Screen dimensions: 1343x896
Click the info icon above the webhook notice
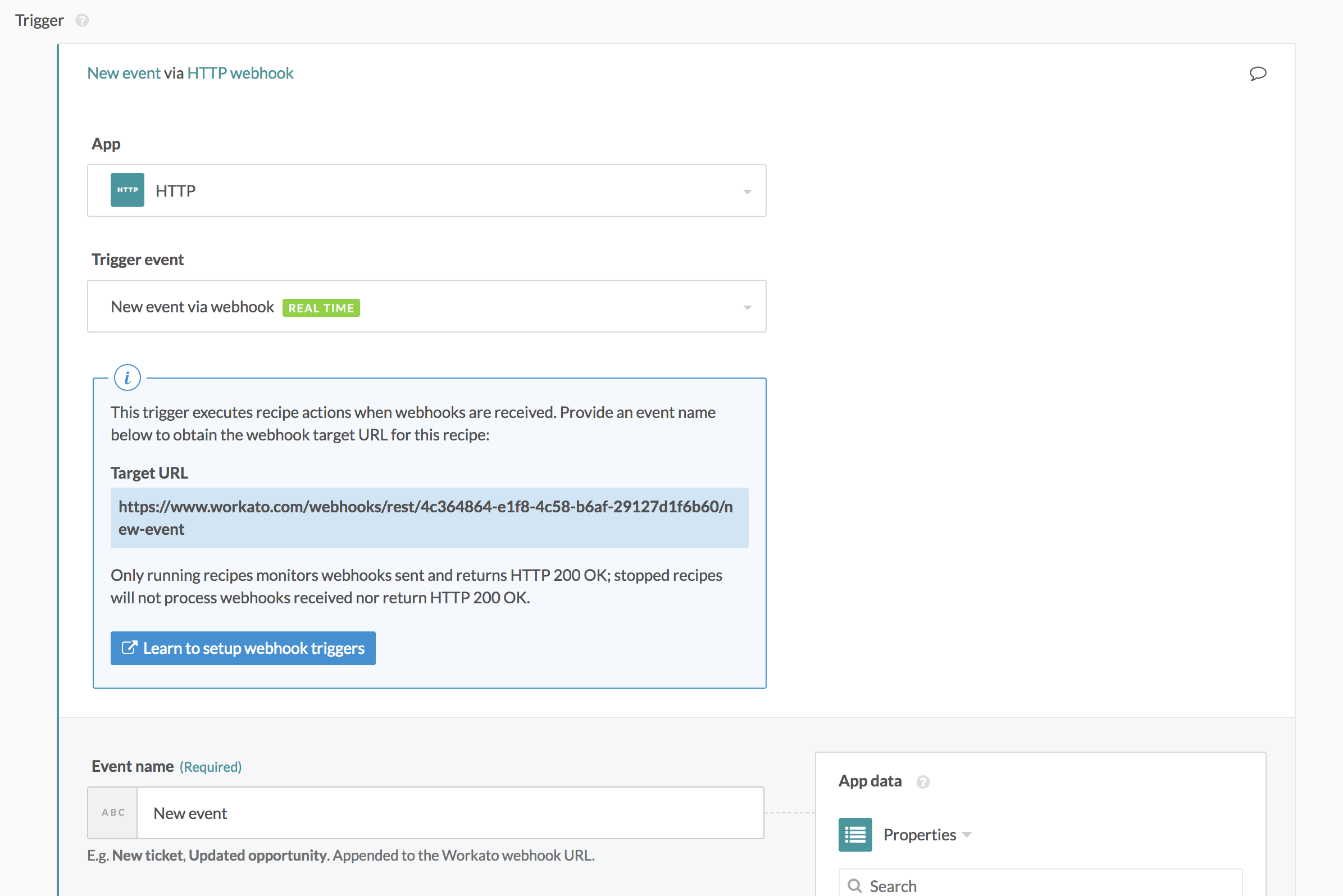coord(127,377)
